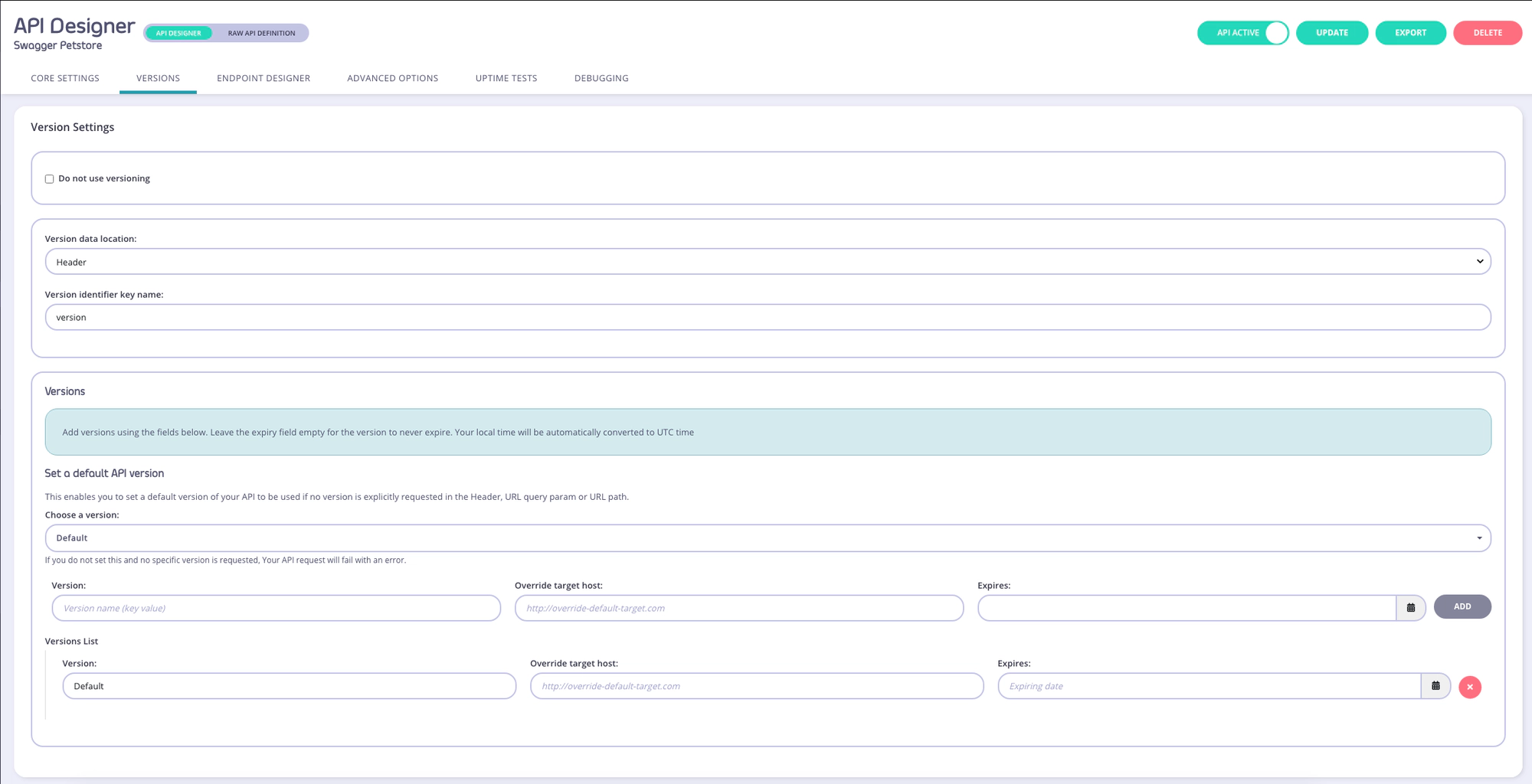This screenshot has height=784, width=1532.
Task: Expand the Choose a version dropdown
Action: point(768,538)
